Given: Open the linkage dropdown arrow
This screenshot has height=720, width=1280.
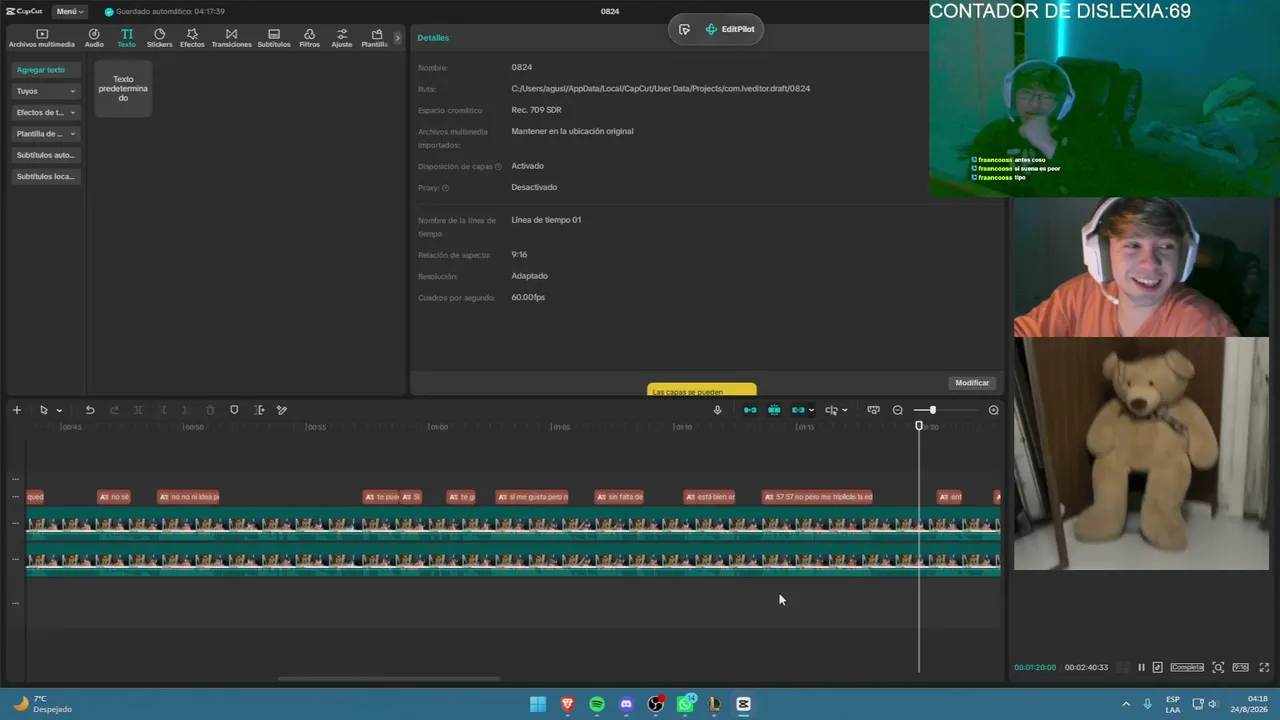Looking at the screenshot, I should [x=811, y=410].
